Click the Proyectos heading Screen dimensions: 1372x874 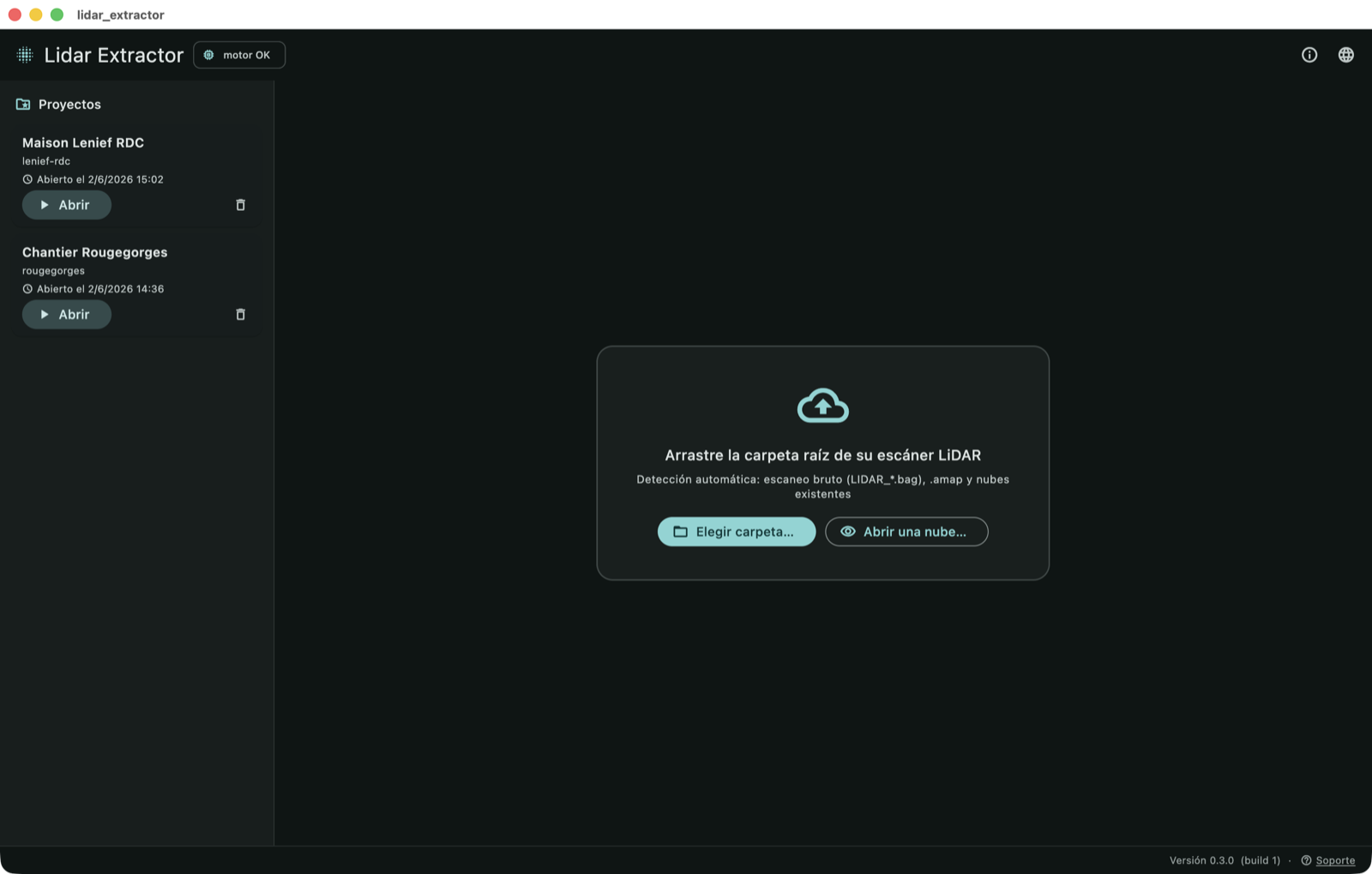click(x=69, y=105)
